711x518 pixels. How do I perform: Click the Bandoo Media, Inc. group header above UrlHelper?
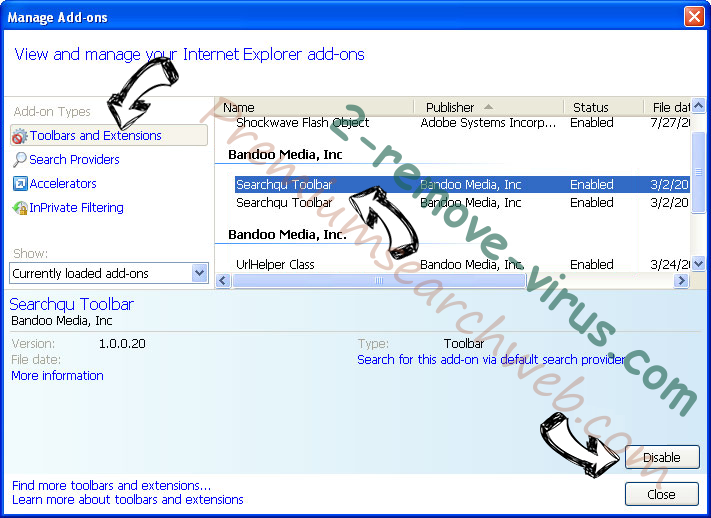[287, 235]
